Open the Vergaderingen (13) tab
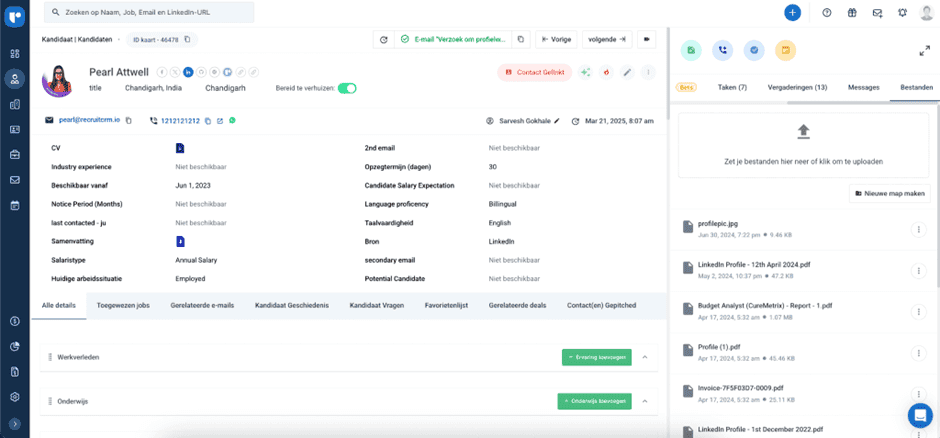This screenshot has width=940, height=438. coord(797,87)
